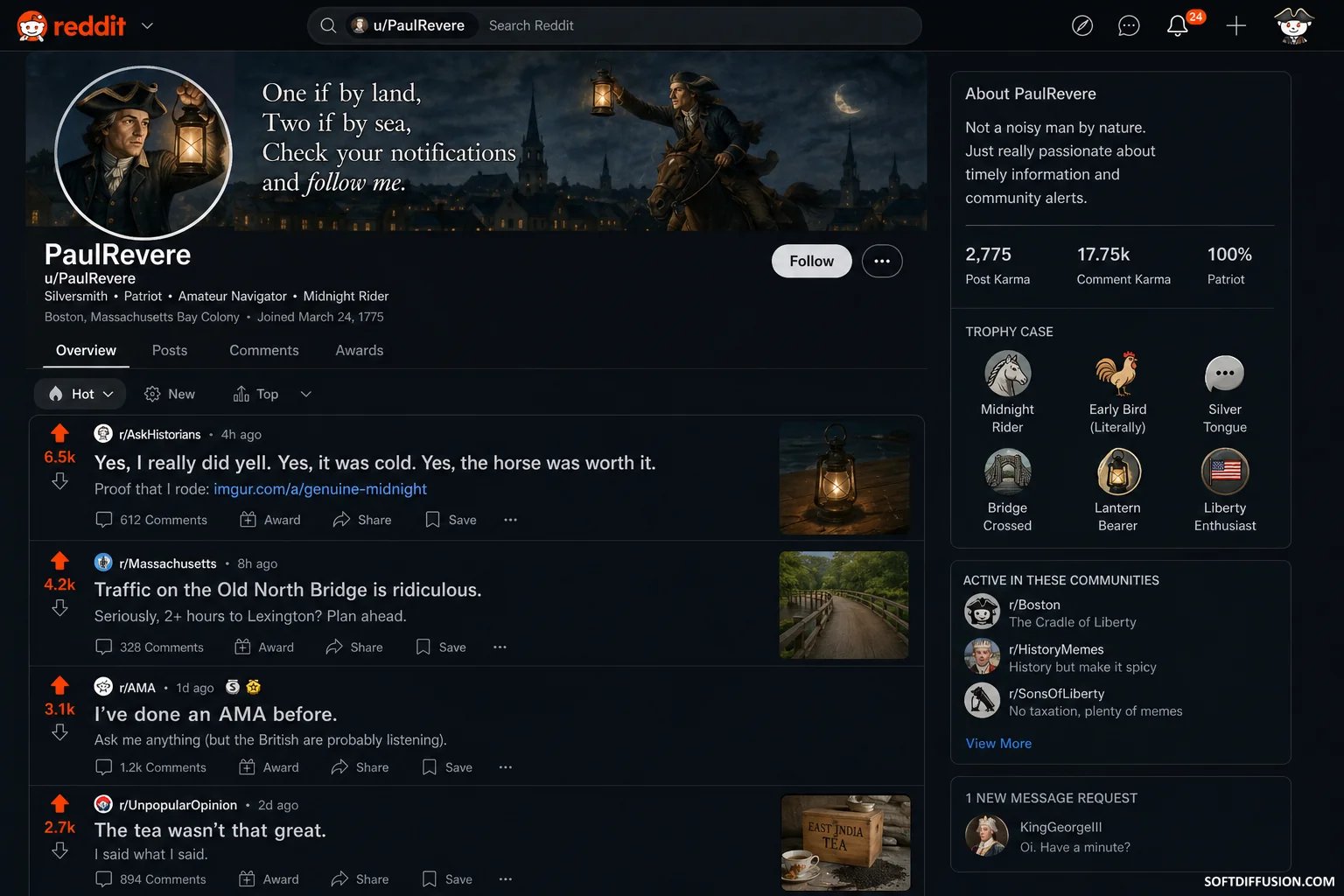The image size is (1344, 896).
Task: Share the Old North Bridge traffic post
Action: 354,647
